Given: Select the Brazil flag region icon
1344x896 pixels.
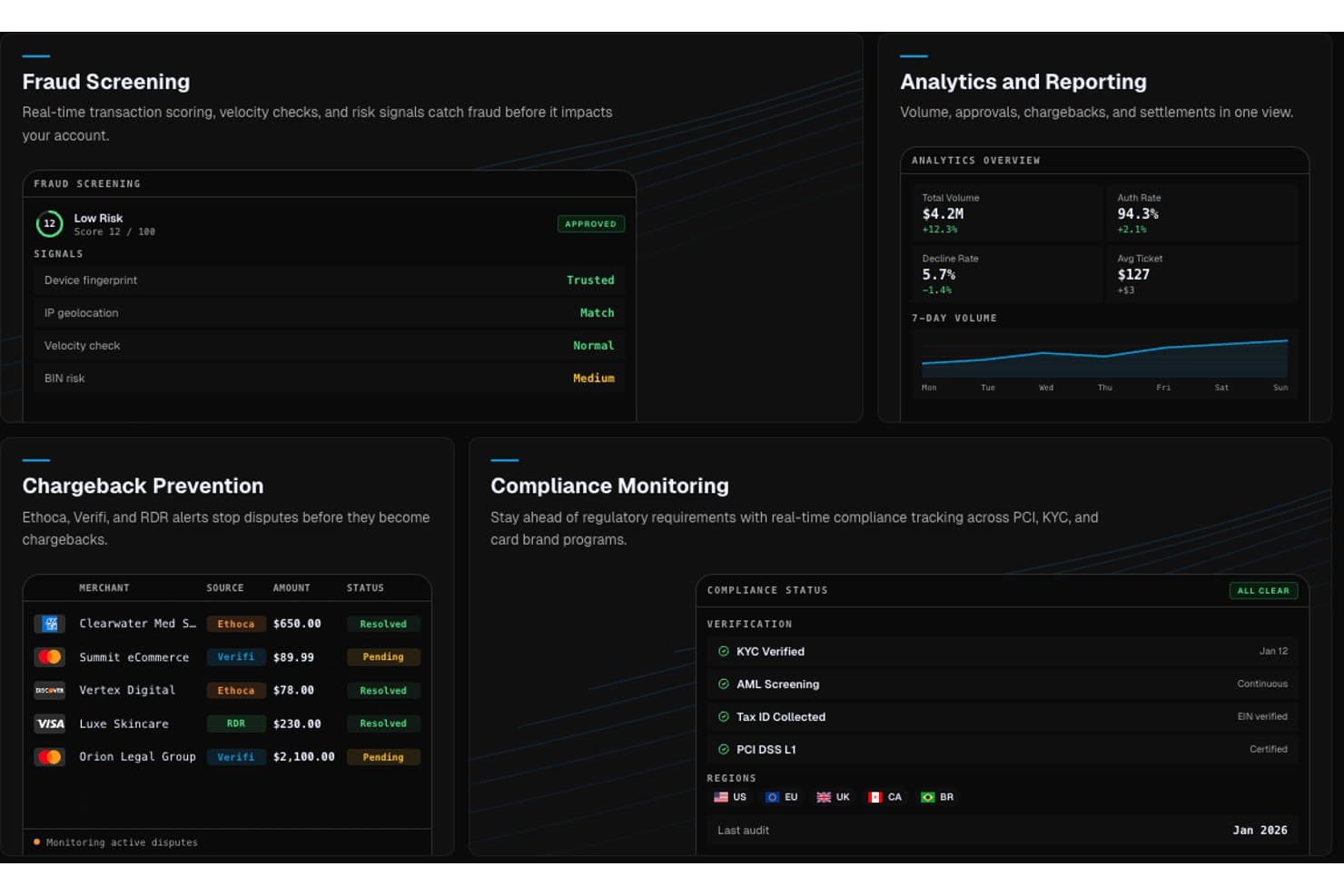Looking at the screenshot, I should tap(927, 797).
